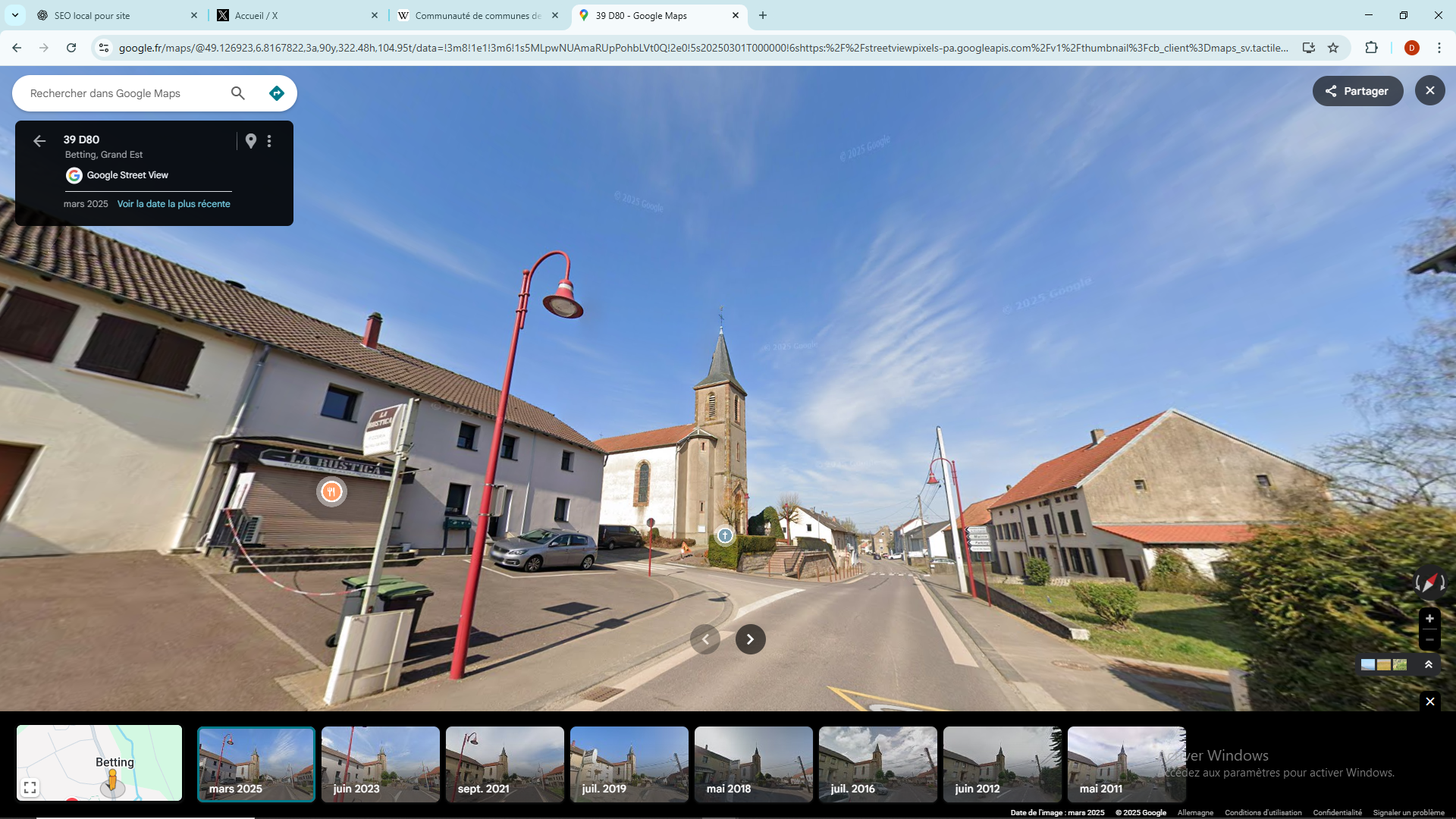Open directions with the blue diamond icon
Image resolution: width=1456 pixels, height=819 pixels.
[x=277, y=93]
